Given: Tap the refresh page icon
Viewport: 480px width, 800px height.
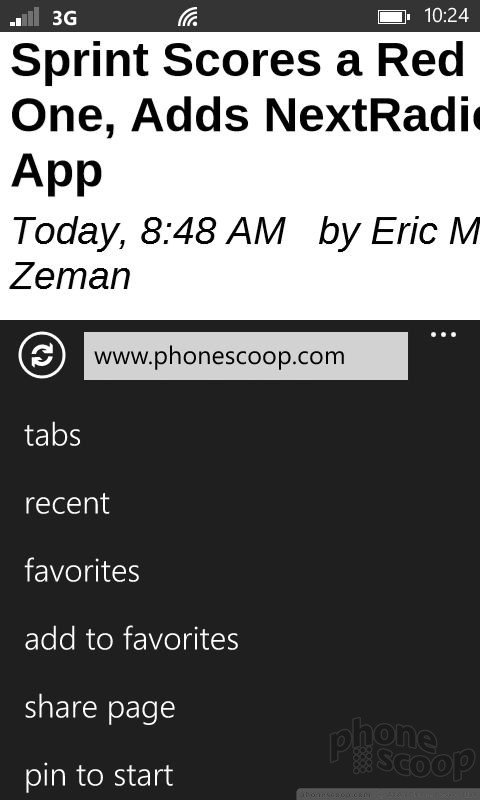Looking at the screenshot, I should click(42, 355).
